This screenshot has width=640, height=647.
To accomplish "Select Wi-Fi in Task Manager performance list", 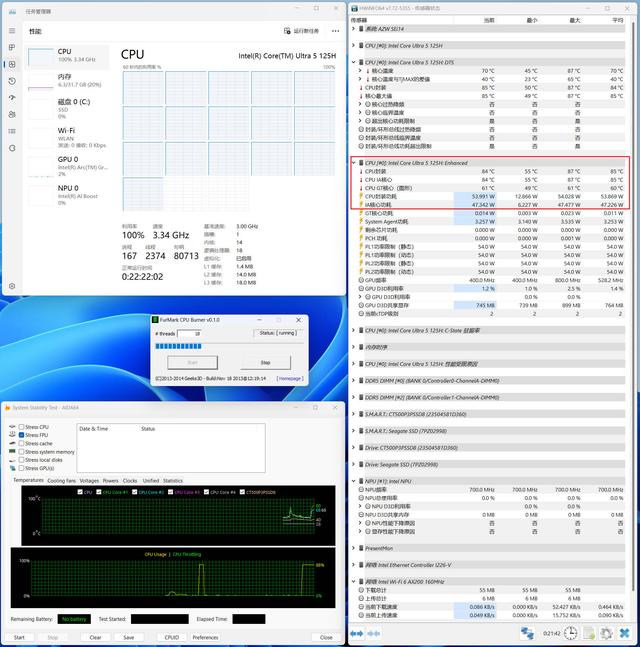I will [67, 137].
